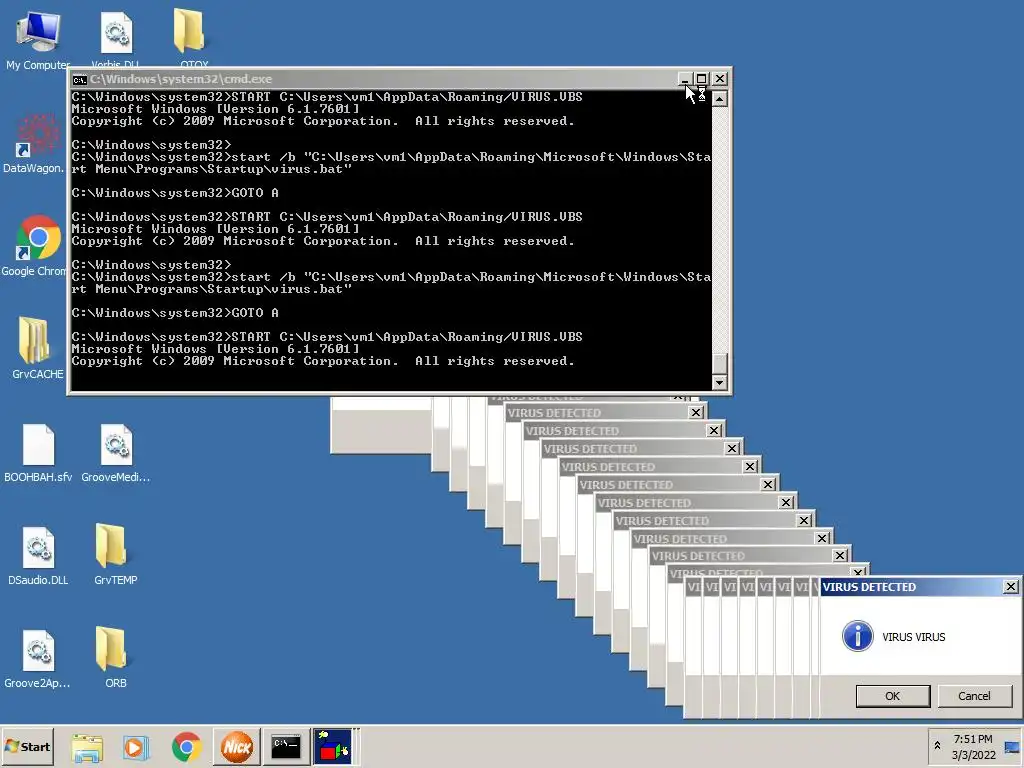Viewport: 1024px width, 768px height.
Task: Open the GrvTEMP folder icon
Action: pyautogui.click(x=115, y=554)
